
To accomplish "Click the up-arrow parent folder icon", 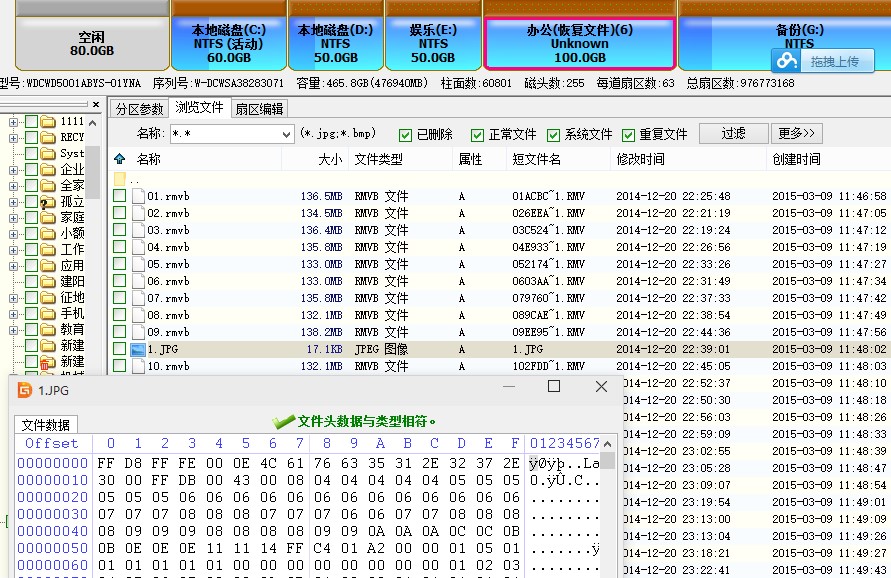I will [x=119, y=159].
